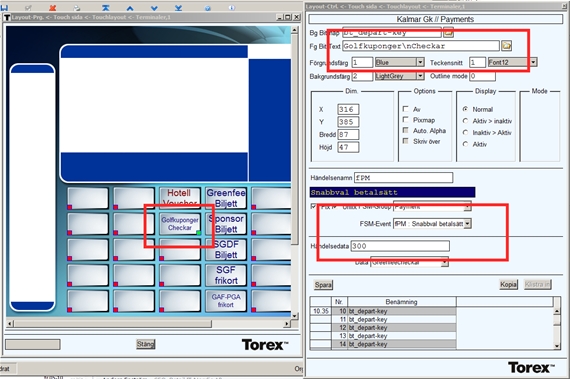Open the folder browse icon beside Fg text field
This screenshot has height=379, width=570.
tap(506, 46)
